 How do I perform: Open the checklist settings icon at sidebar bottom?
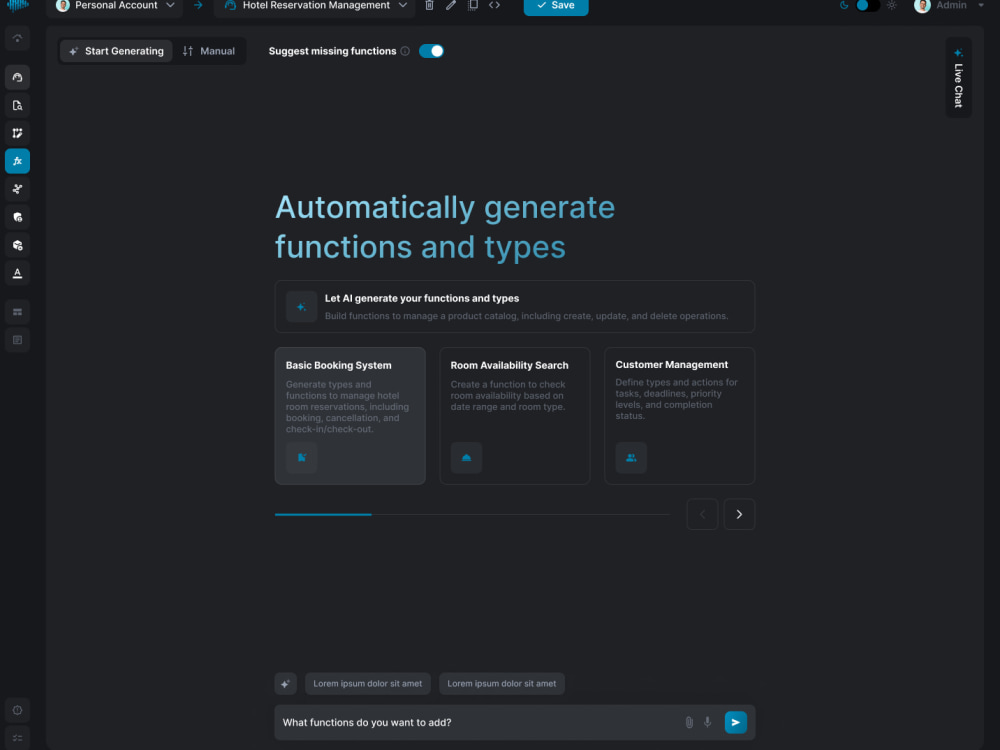point(17,738)
